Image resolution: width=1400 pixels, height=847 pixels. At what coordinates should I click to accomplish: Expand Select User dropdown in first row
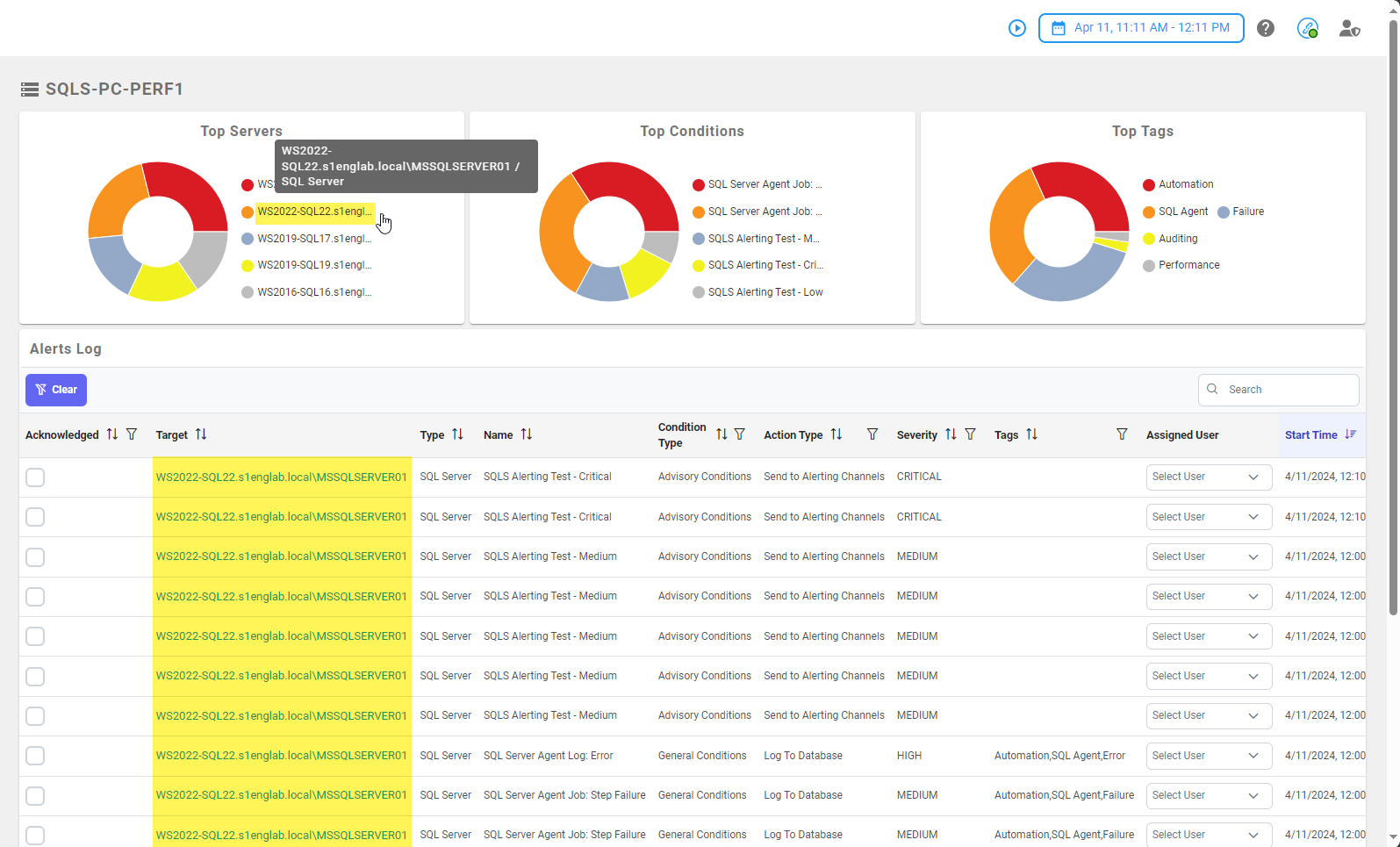click(1208, 477)
